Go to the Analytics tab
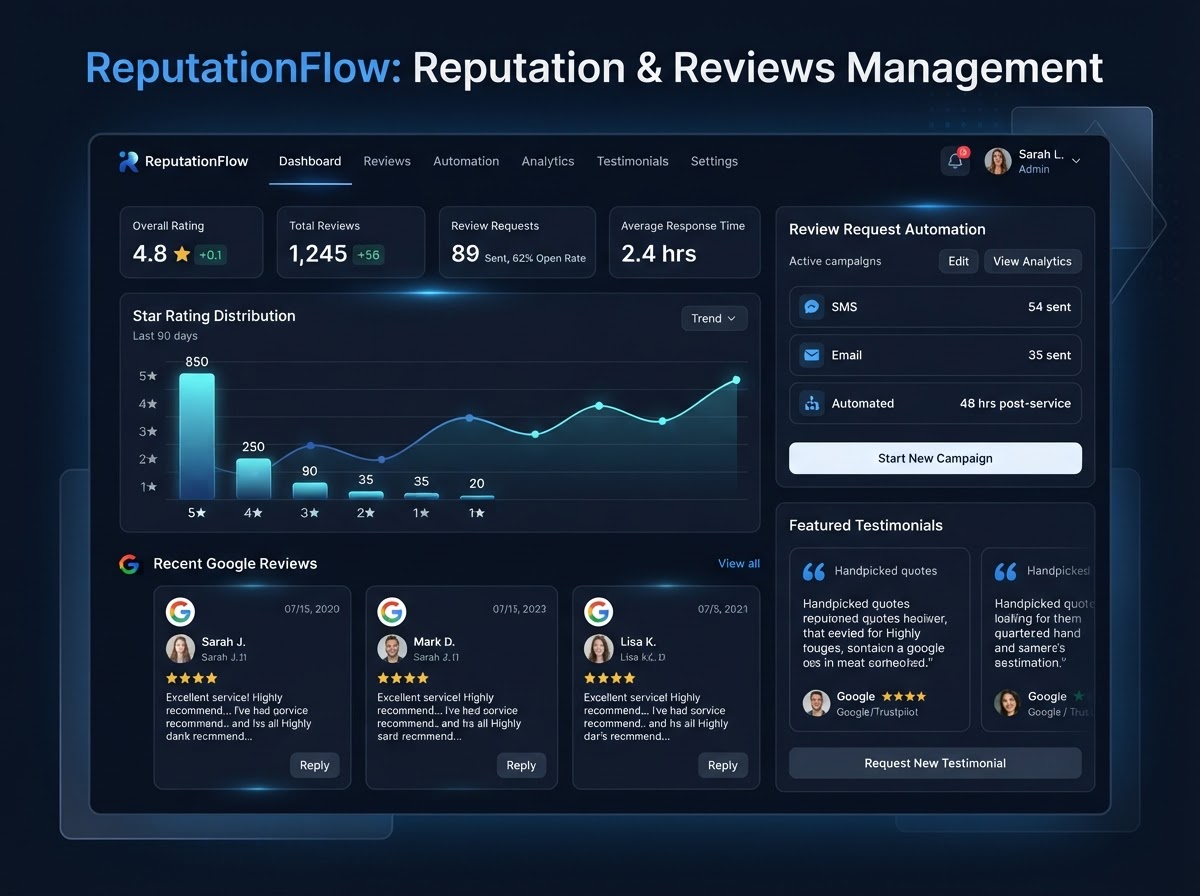Viewport: 1200px width, 896px height. [548, 161]
